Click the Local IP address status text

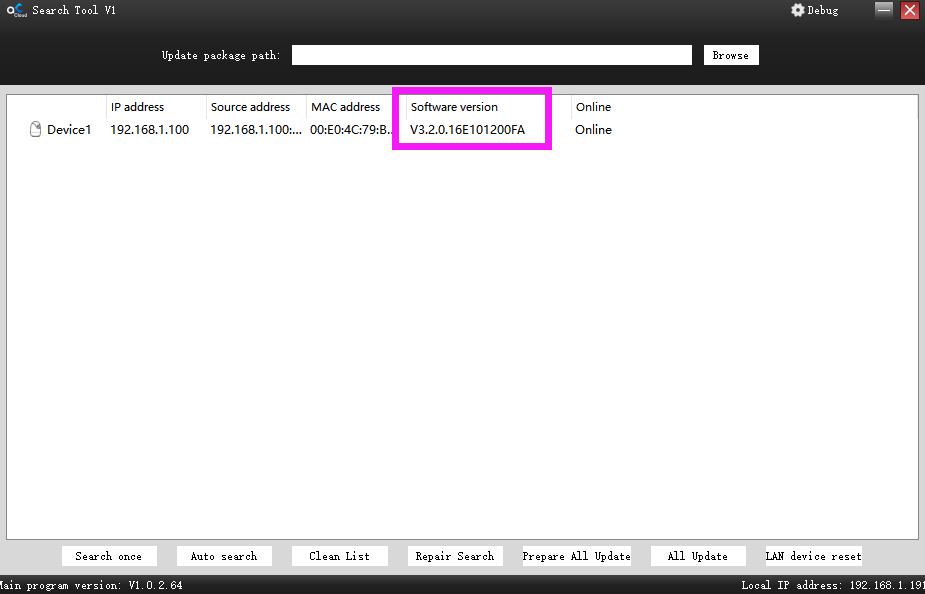coord(833,585)
